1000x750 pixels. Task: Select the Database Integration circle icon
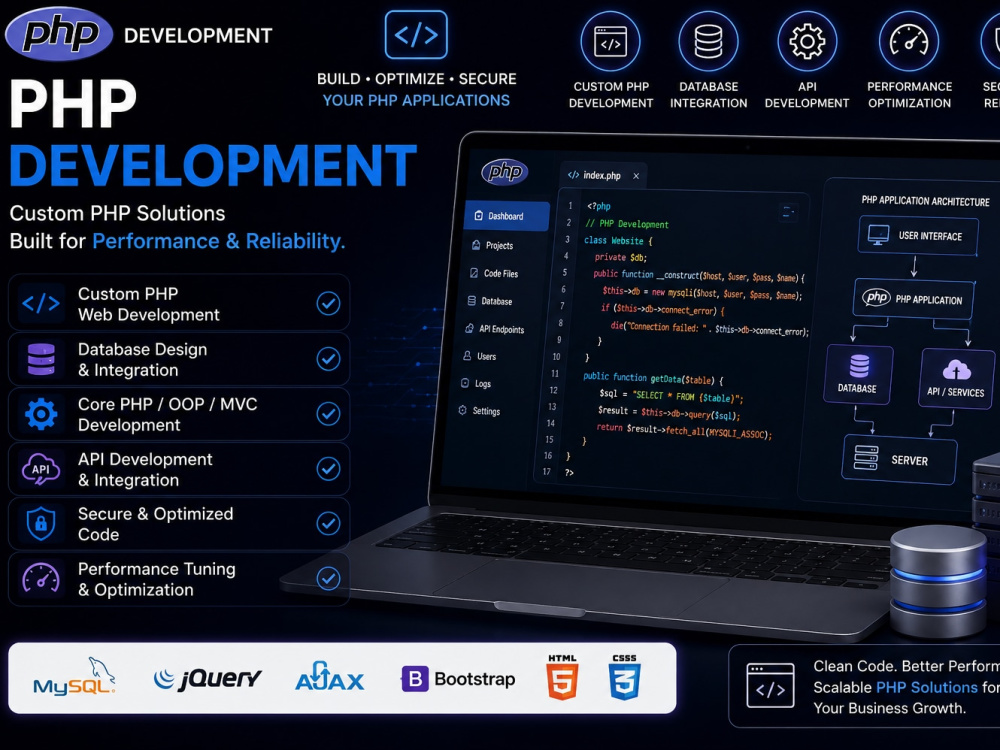tap(708, 41)
